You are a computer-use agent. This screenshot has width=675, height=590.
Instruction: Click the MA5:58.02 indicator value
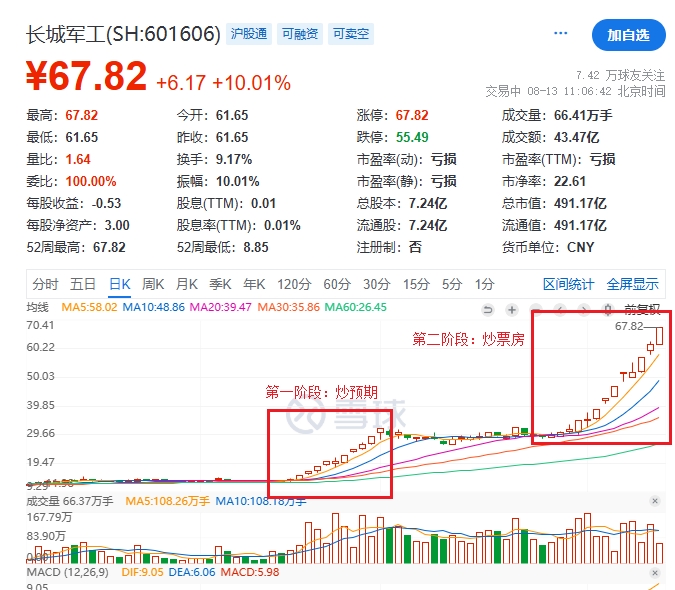pos(89,307)
